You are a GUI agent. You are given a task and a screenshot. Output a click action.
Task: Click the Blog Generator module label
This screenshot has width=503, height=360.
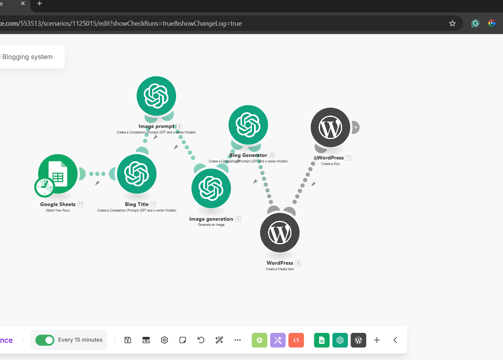[248, 155]
